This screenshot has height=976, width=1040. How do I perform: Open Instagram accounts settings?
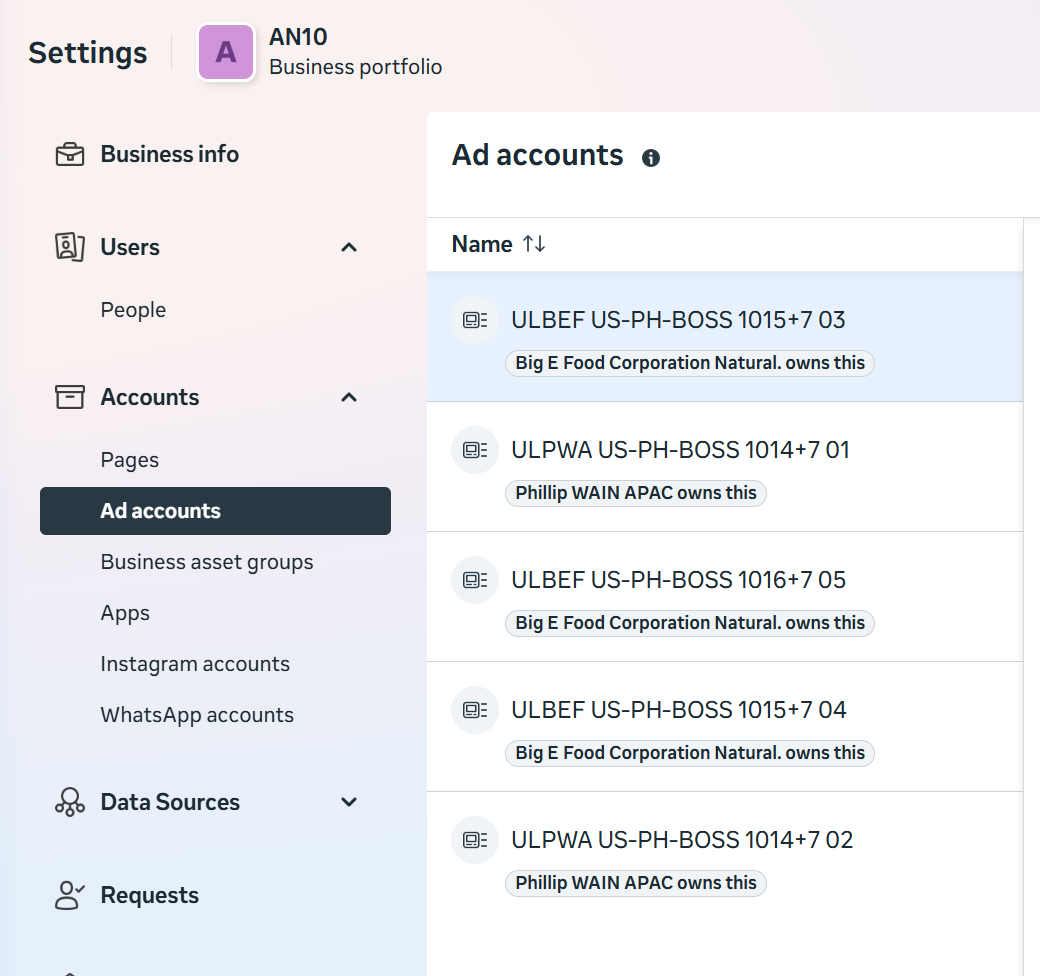click(x=195, y=664)
